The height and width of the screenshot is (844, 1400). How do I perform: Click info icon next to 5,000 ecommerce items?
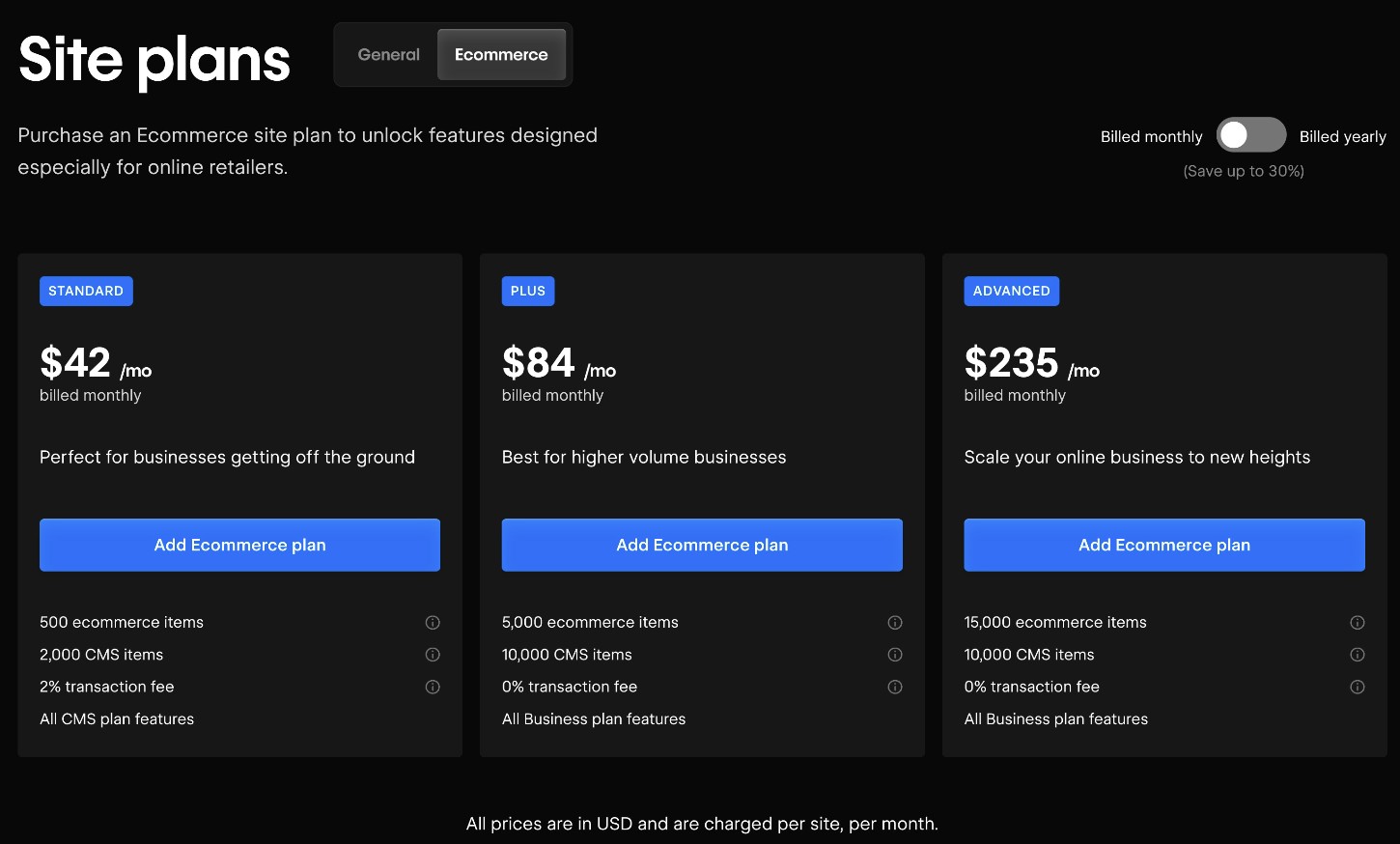click(x=895, y=622)
